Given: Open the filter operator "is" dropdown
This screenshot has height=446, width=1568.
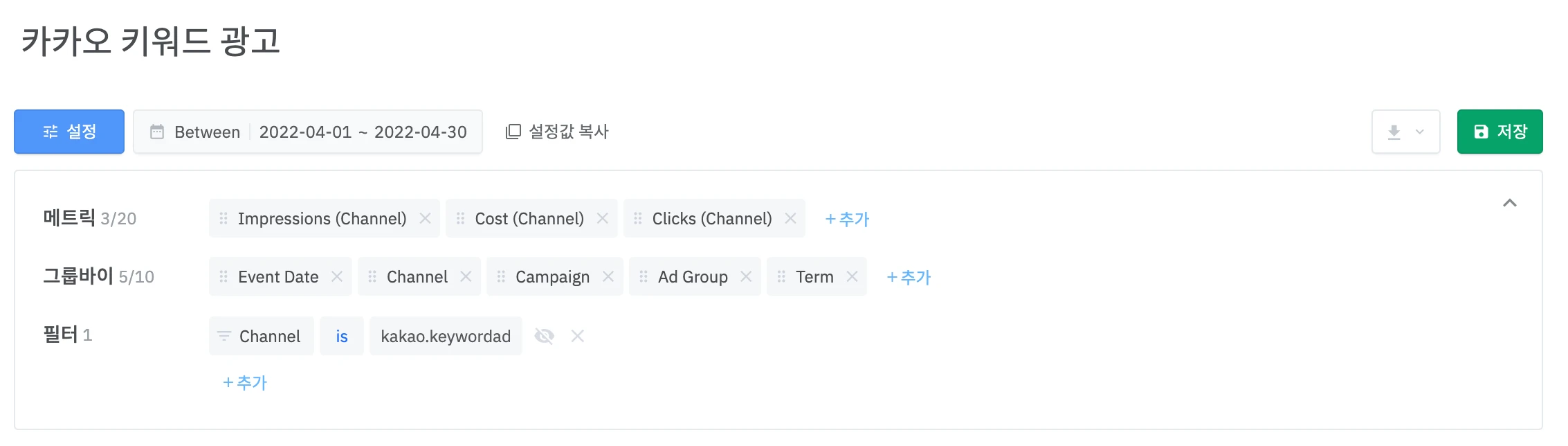Looking at the screenshot, I should (x=342, y=337).
